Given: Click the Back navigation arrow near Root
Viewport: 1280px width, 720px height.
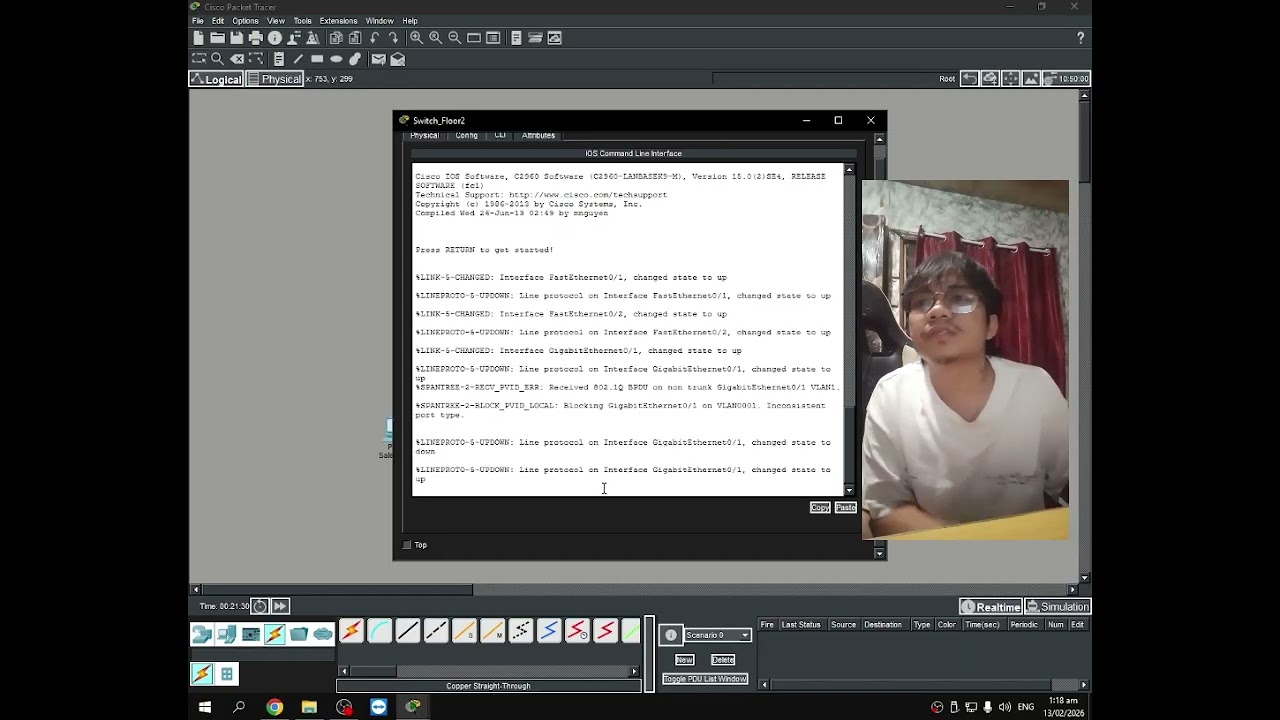Looking at the screenshot, I should pos(969,79).
